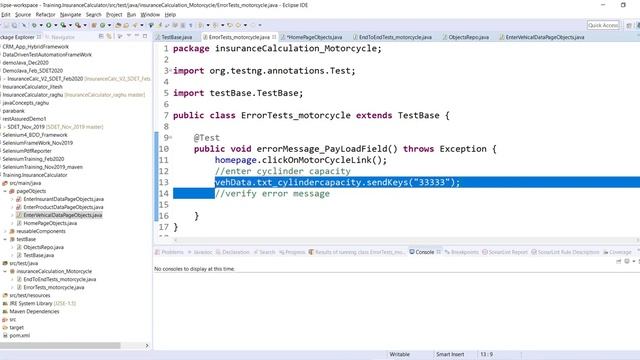Click Link with Editor icon in Package Explorer
This screenshot has height=360, width=640.
click(x=109, y=36)
